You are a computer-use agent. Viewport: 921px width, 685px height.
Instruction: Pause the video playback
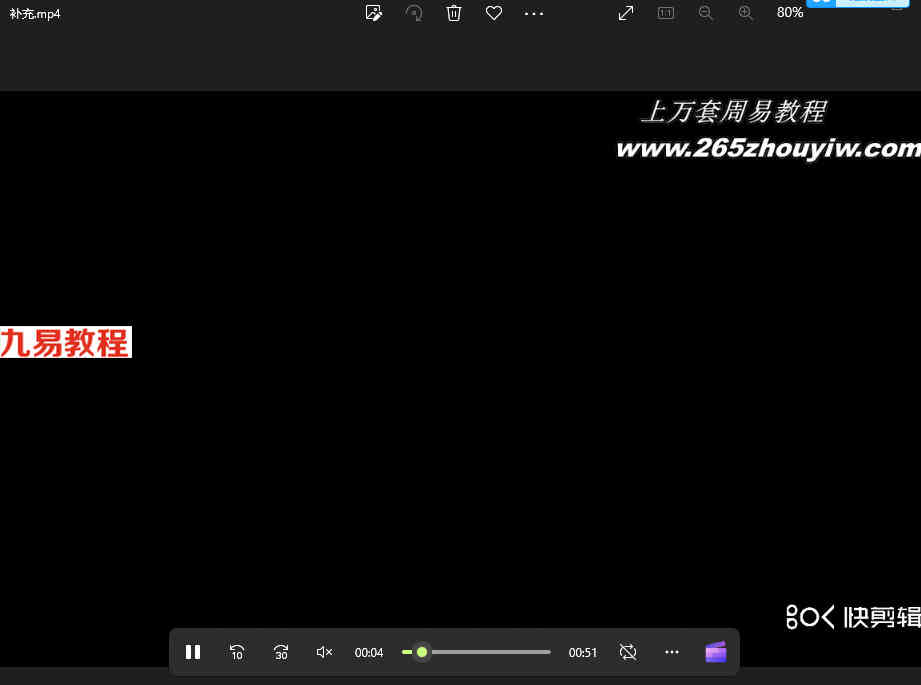pyautogui.click(x=193, y=652)
